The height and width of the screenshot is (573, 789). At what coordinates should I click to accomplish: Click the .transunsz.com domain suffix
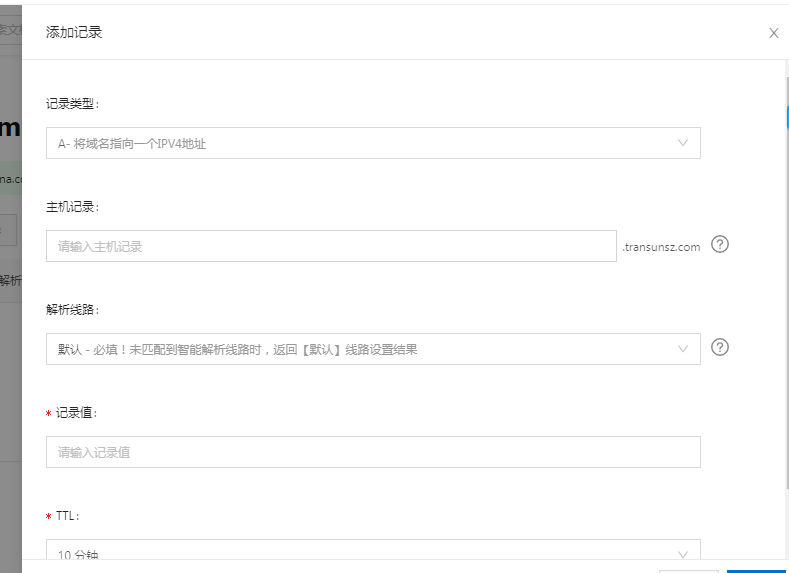[x=661, y=247]
